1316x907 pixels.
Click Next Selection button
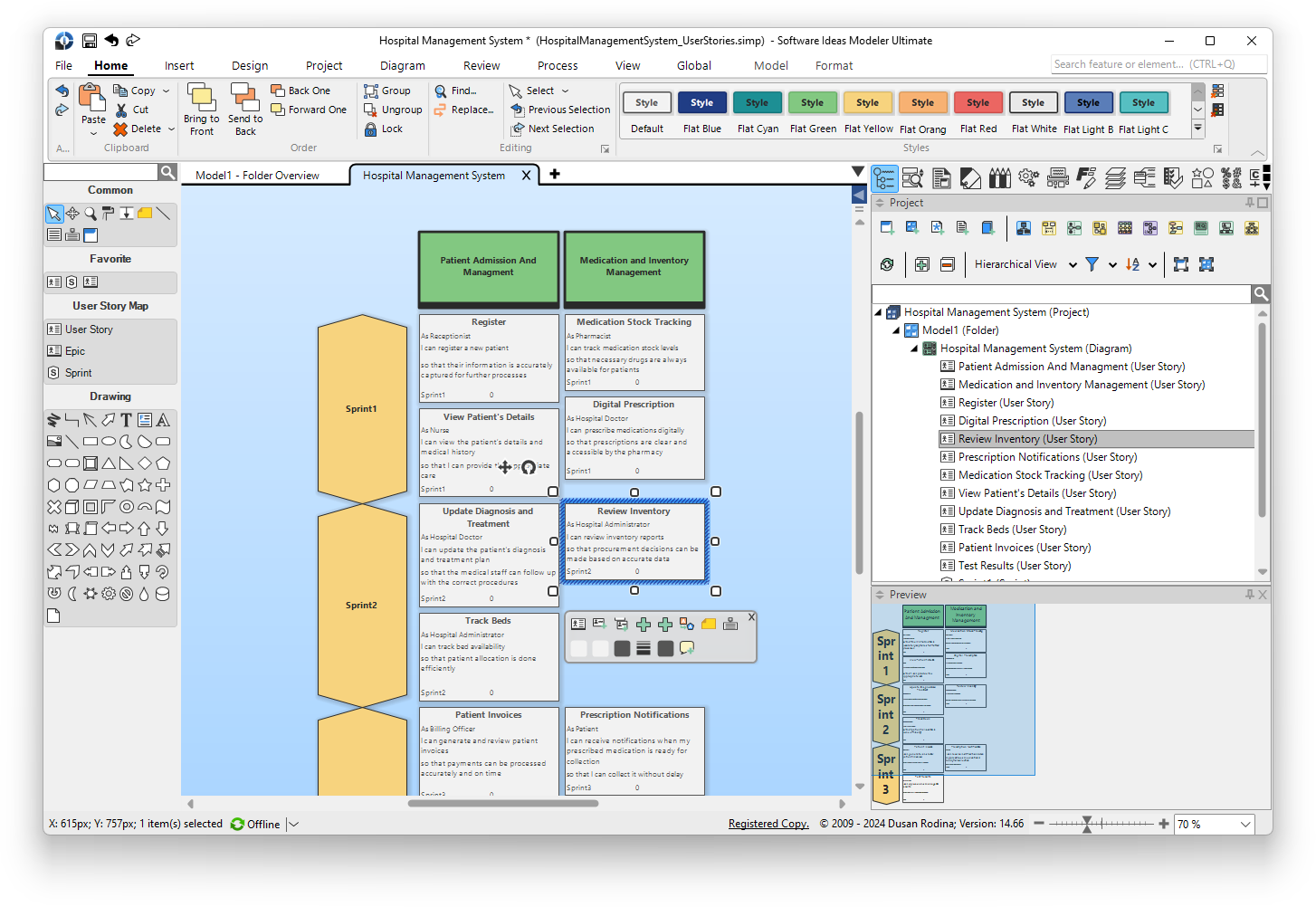(552, 129)
